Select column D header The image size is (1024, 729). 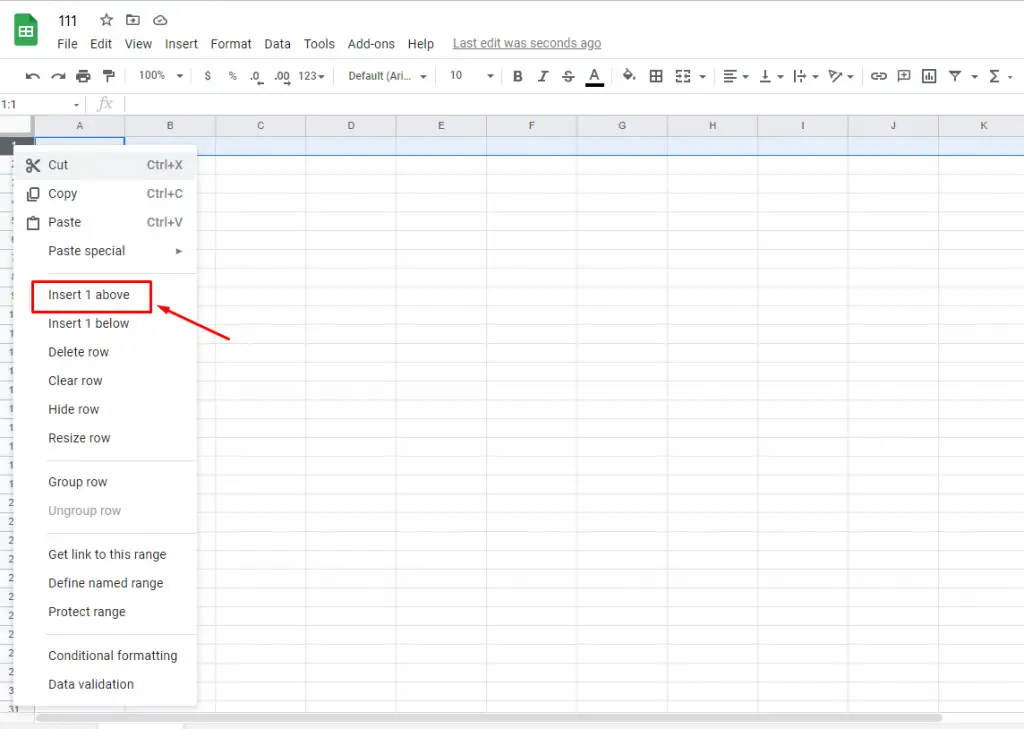pyautogui.click(x=351, y=126)
